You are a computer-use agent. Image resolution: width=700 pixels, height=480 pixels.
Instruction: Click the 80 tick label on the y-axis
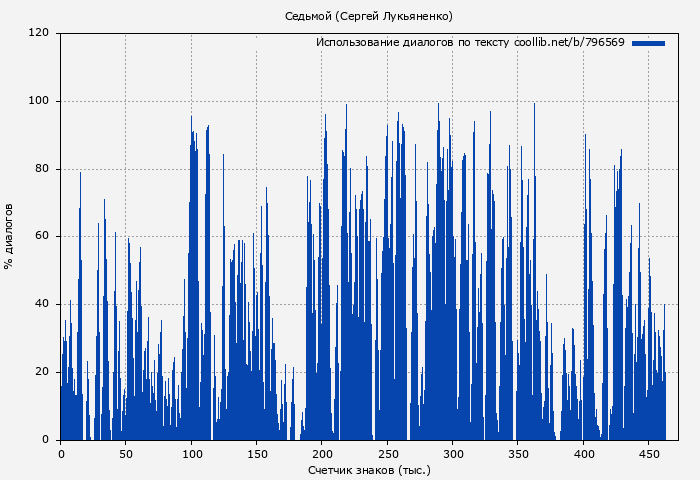(42, 169)
